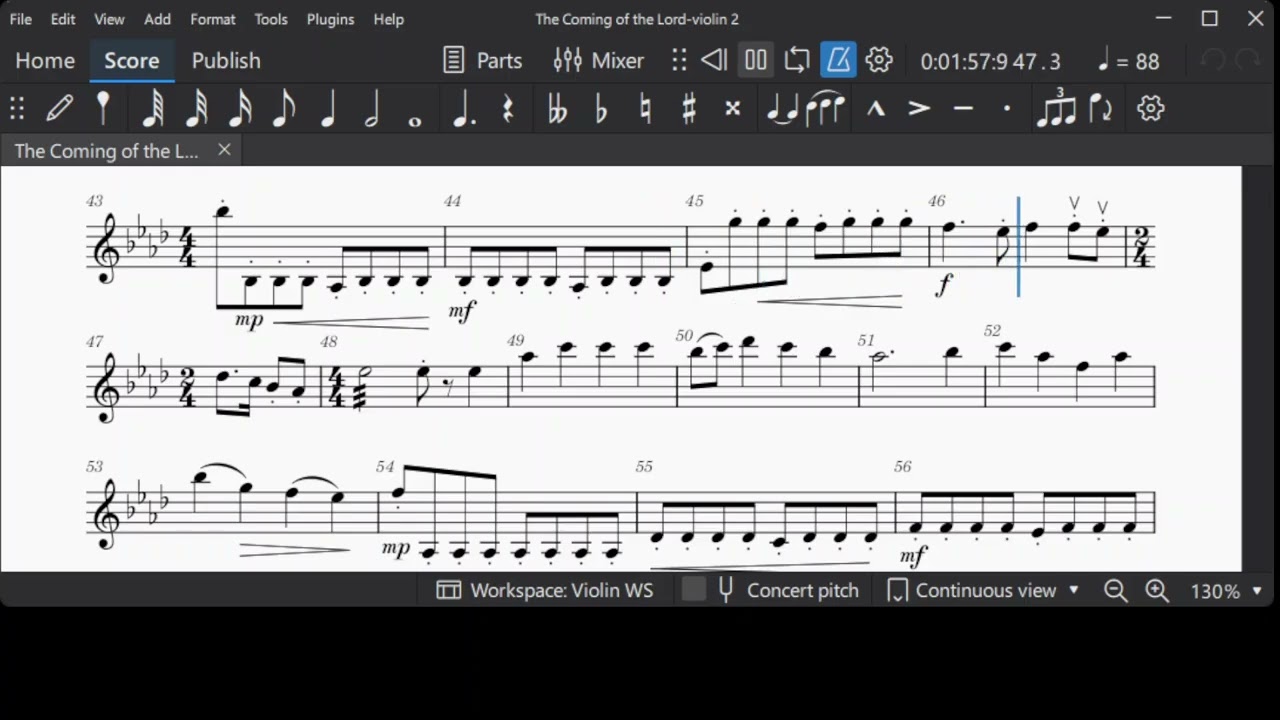1280x720 pixels.
Task: Select the half note duration
Action: coord(372,108)
